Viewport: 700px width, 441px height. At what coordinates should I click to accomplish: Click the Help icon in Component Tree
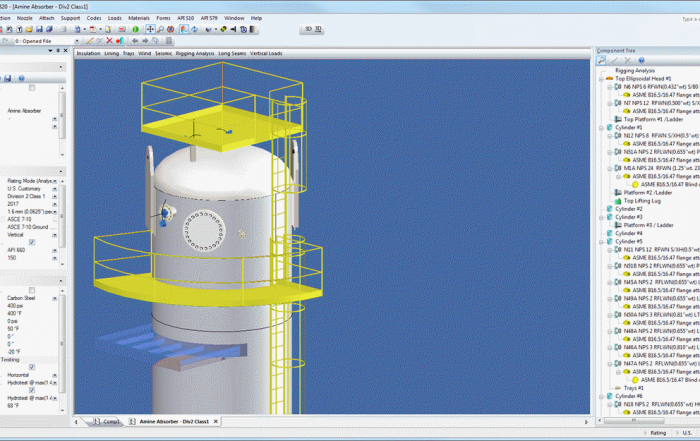[640, 61]
